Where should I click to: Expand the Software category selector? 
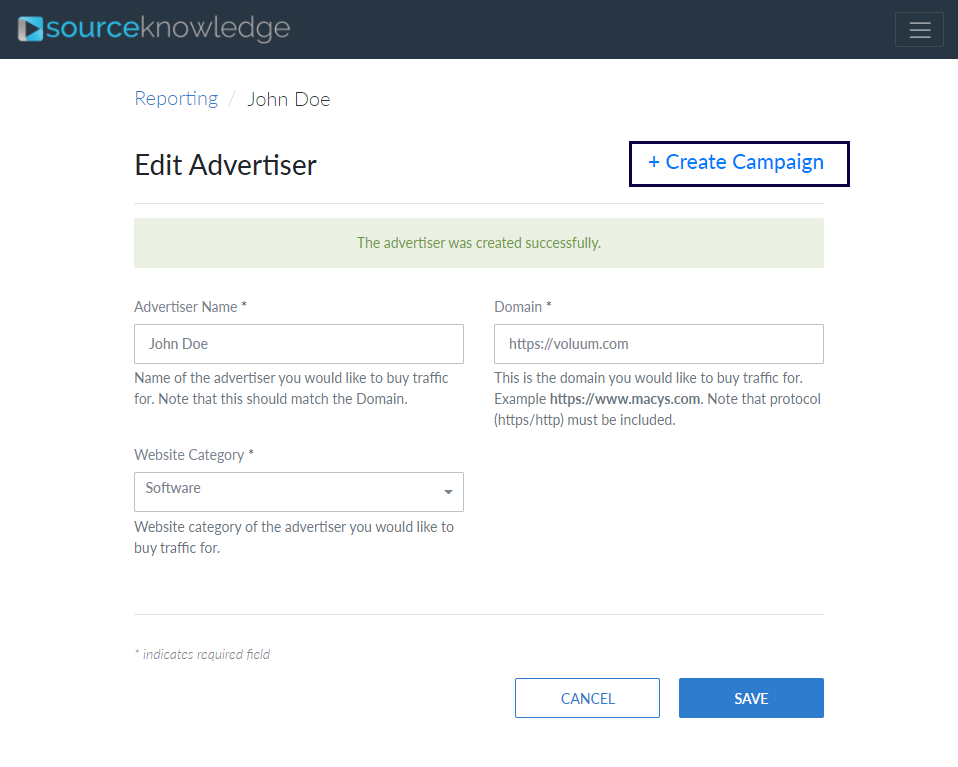[x=298, y=491]
